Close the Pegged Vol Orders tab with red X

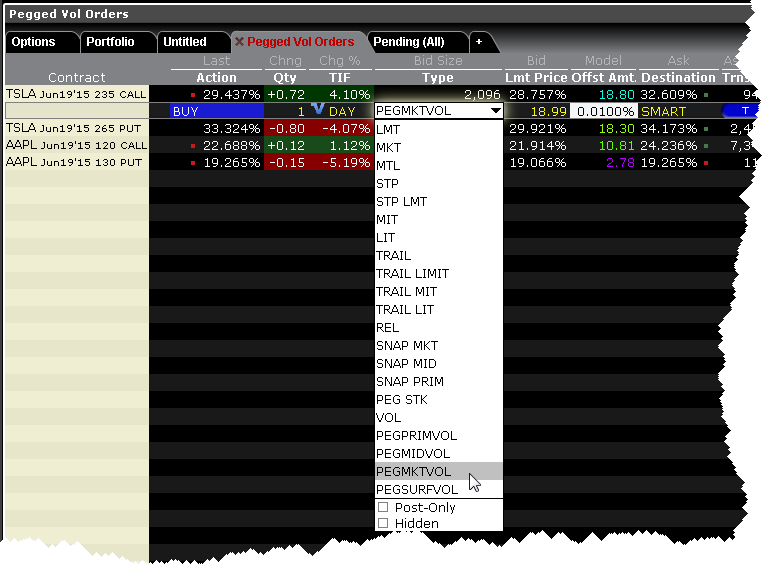[x=240, y=42]
